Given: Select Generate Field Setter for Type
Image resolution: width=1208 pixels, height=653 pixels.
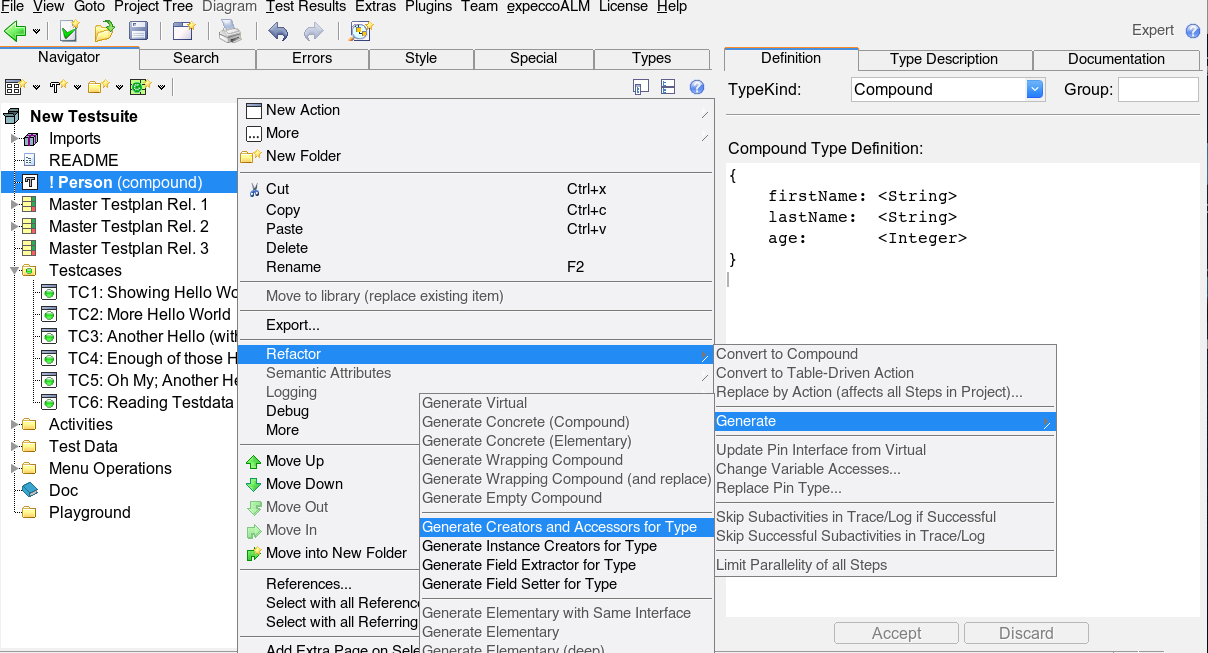Looking at the screenshot, I should tap(519, 584).
